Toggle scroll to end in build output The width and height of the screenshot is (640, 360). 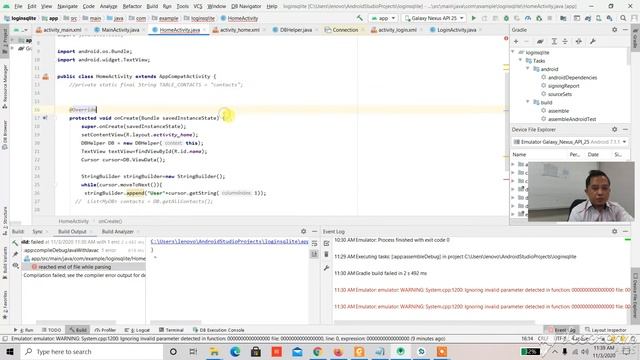click(314, 254)
